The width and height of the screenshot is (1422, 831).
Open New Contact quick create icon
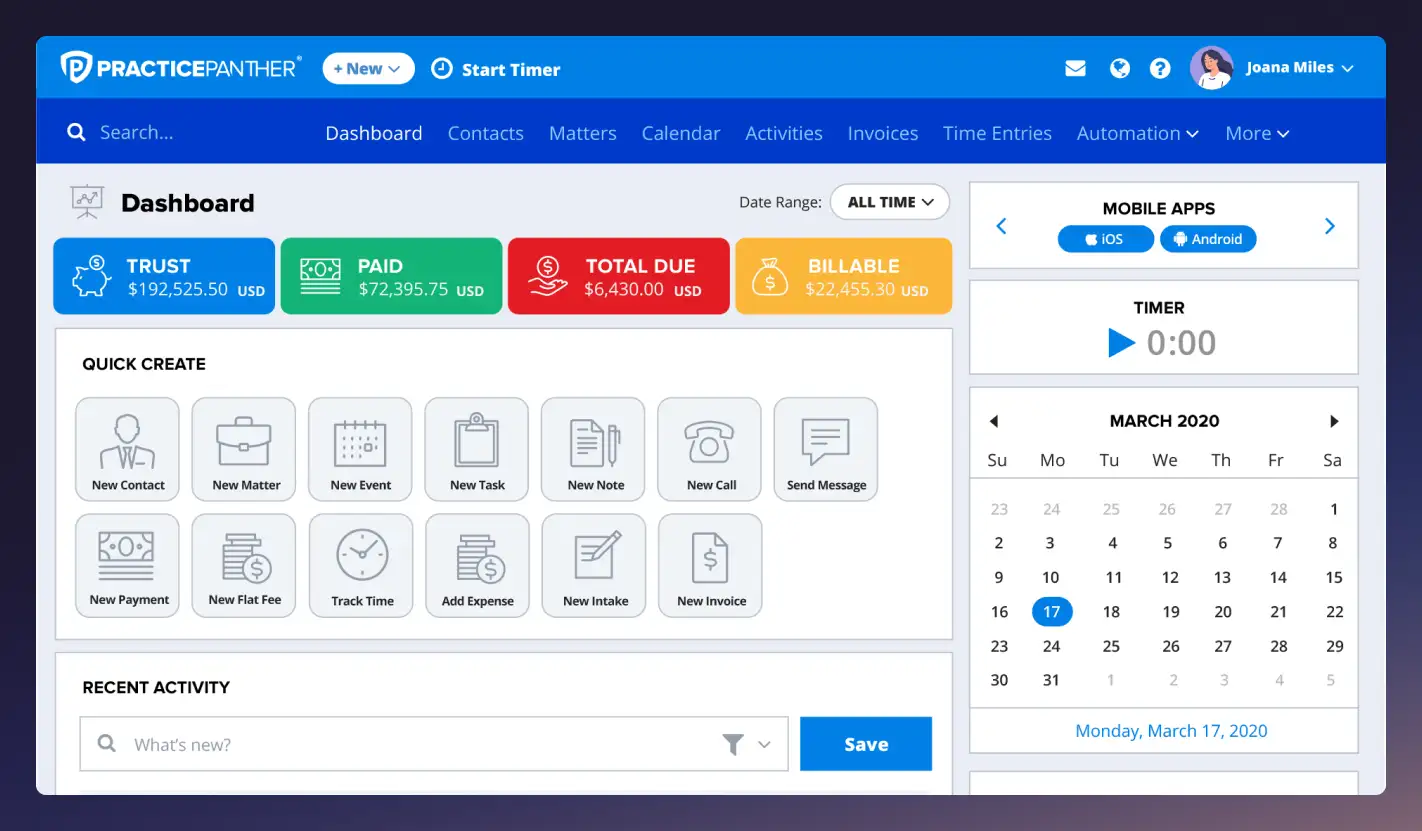(127, 448)
